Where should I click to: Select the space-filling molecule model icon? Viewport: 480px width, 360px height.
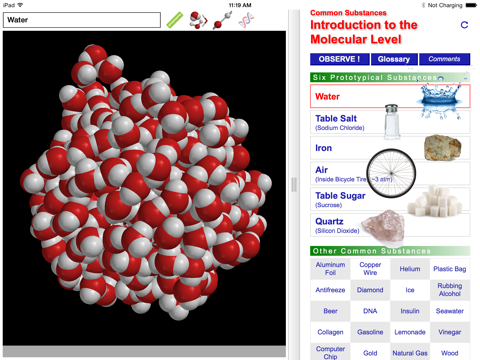click(198, 20)
